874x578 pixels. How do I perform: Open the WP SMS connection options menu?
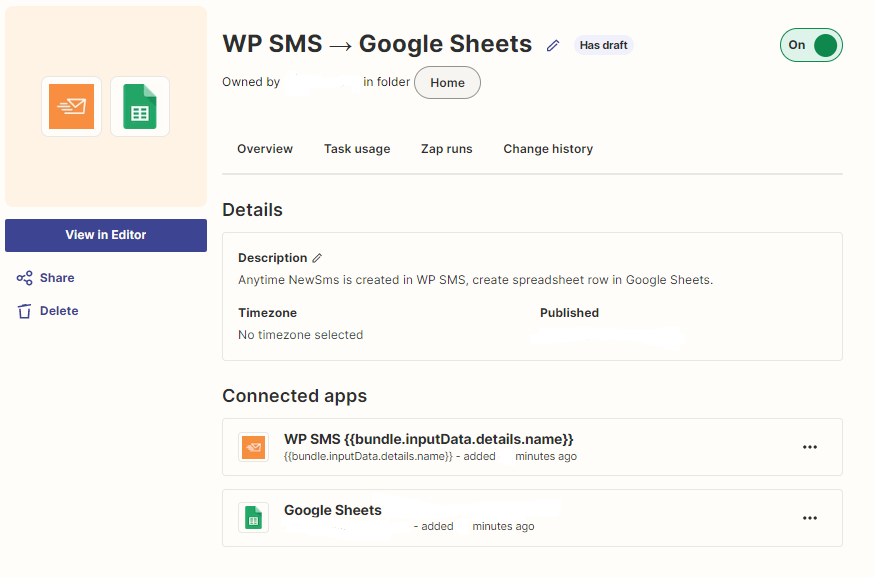[810, 447]
